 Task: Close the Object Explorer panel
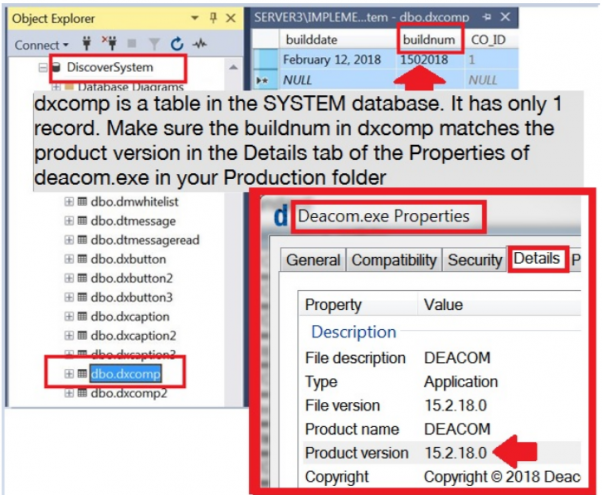coord(230,18)
